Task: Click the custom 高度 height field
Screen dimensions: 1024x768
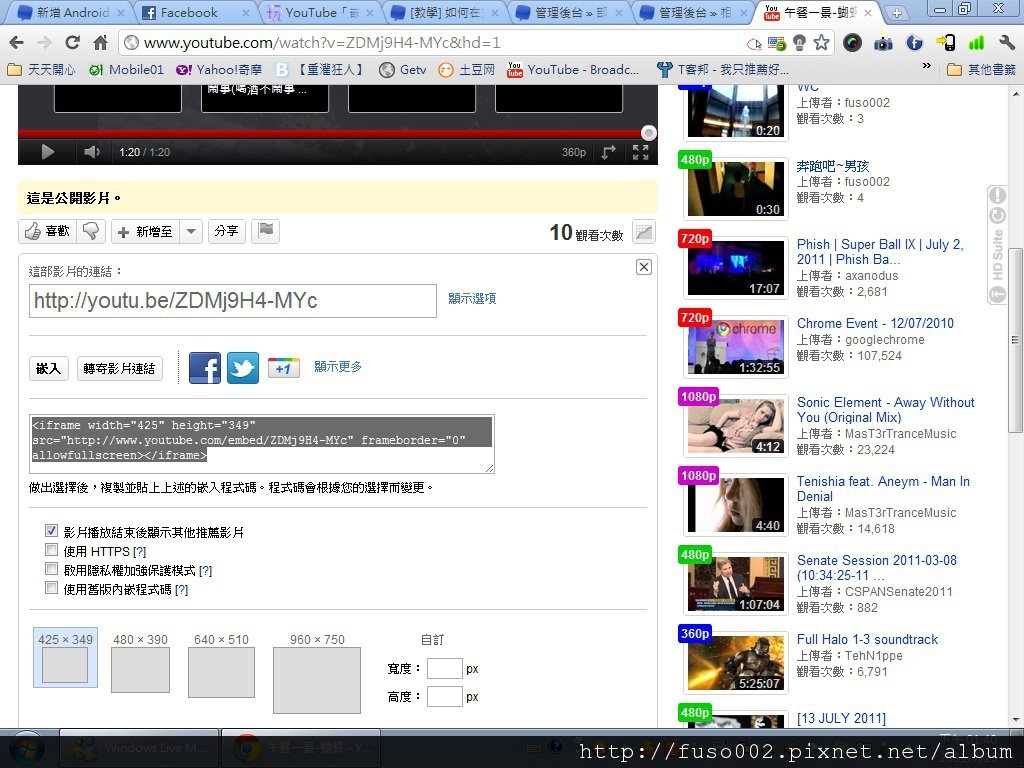Action: click(x=444, y=697)
